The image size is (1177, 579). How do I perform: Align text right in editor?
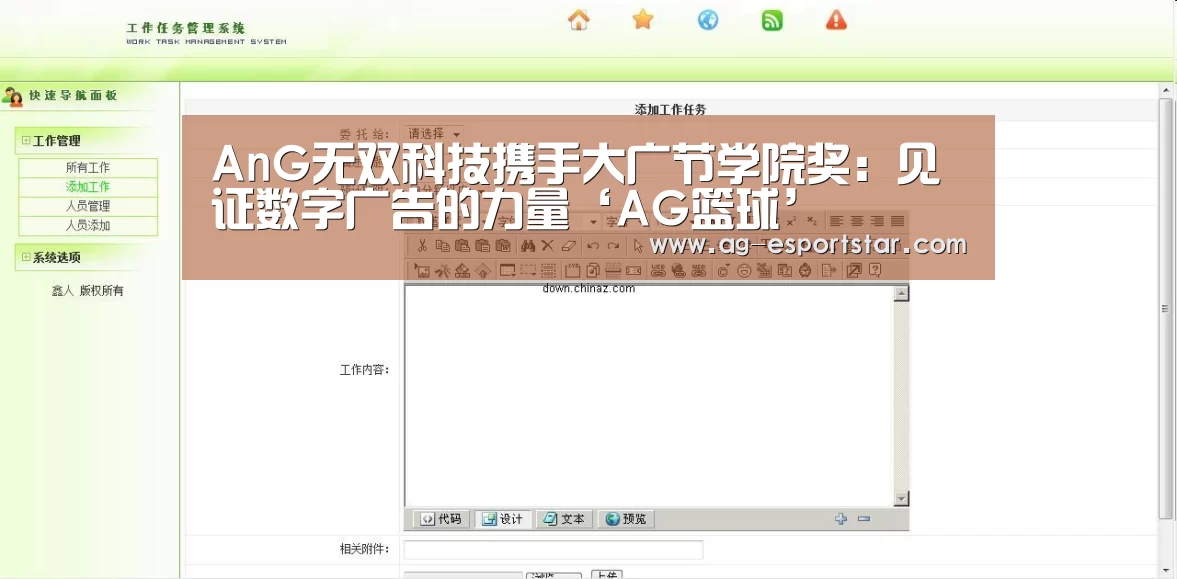tap(877, 221)
